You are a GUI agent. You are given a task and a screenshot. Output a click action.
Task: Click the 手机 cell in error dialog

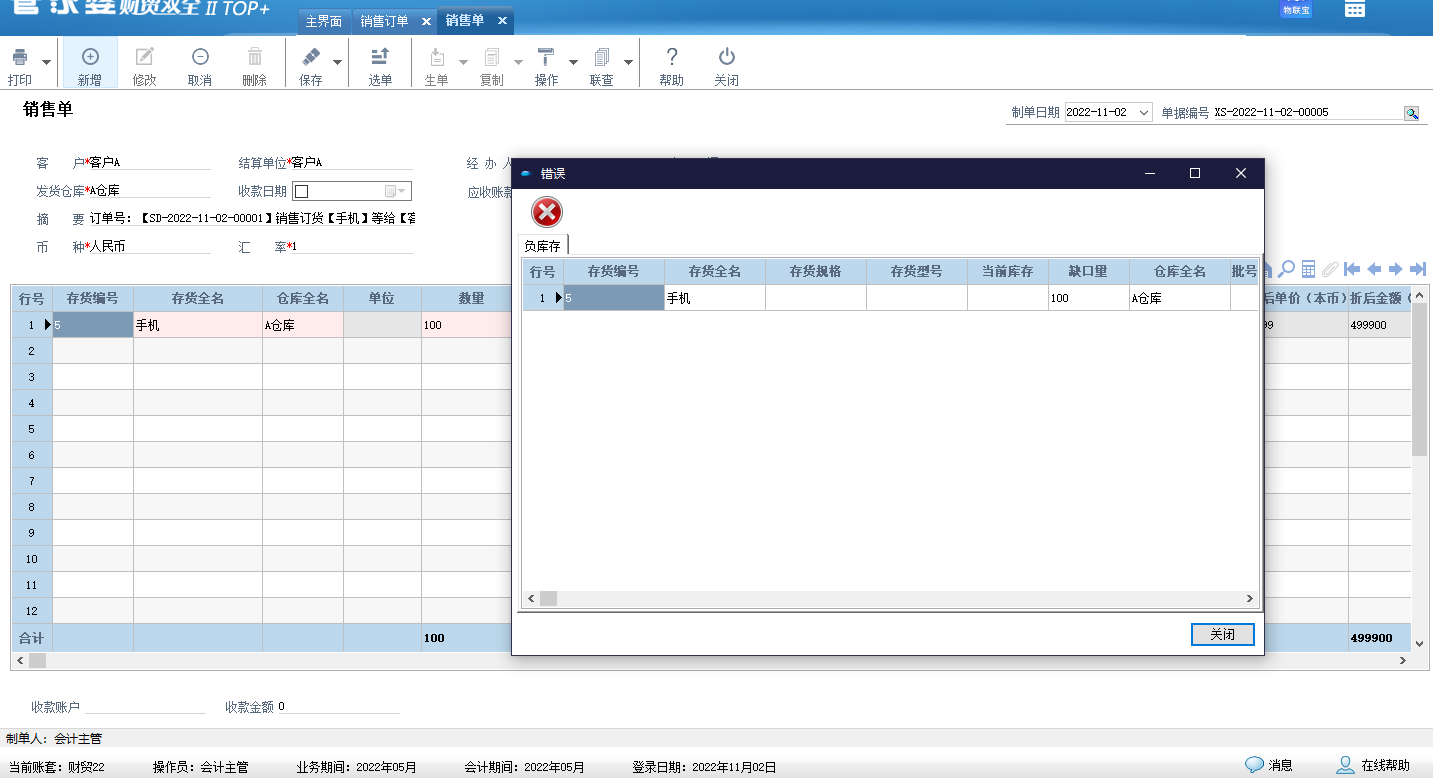[x=715, y=298]
